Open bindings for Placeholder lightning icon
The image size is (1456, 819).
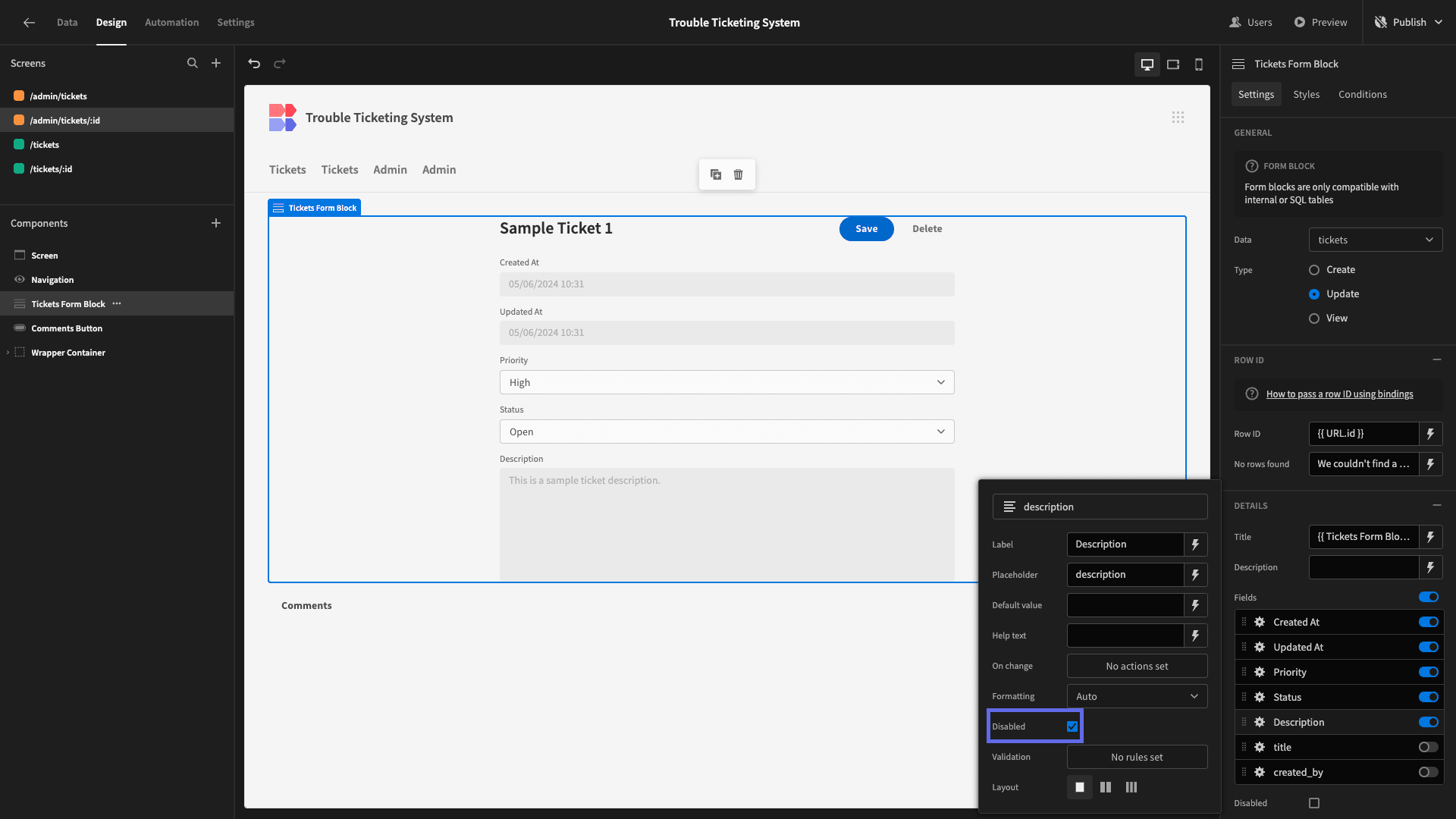click(1196, 575)
